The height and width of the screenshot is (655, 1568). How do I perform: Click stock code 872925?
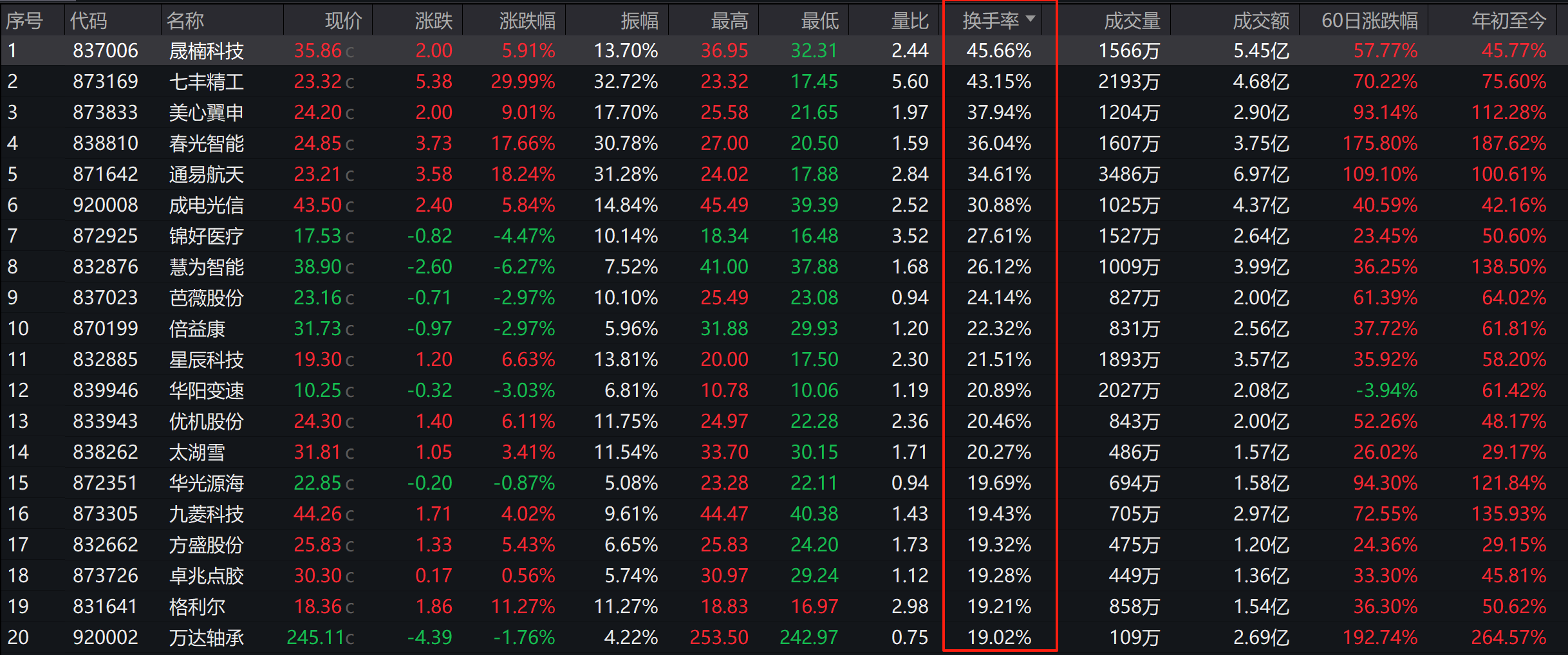(x=106, y=236)
